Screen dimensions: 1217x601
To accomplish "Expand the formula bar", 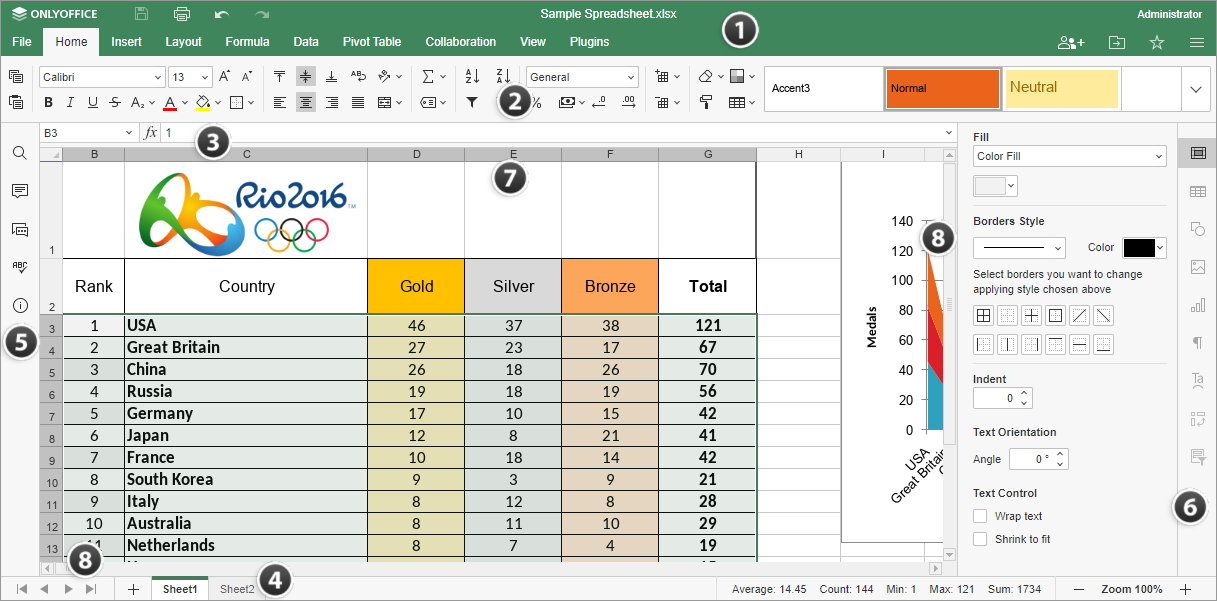I will click(948, 132).
